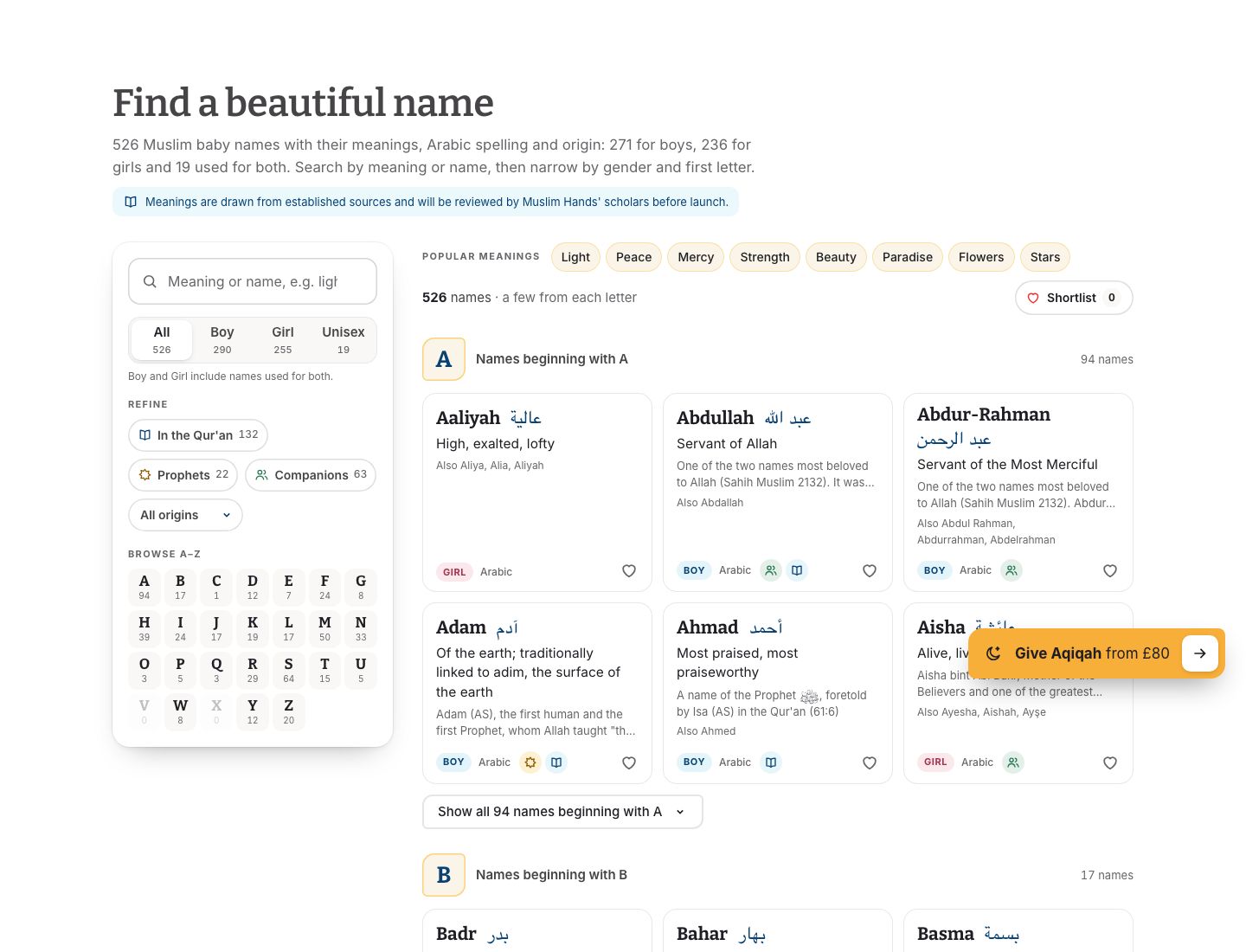The image size is (1246, 952).
Task: Open the Badr name card
Action: tap(536, 931)
